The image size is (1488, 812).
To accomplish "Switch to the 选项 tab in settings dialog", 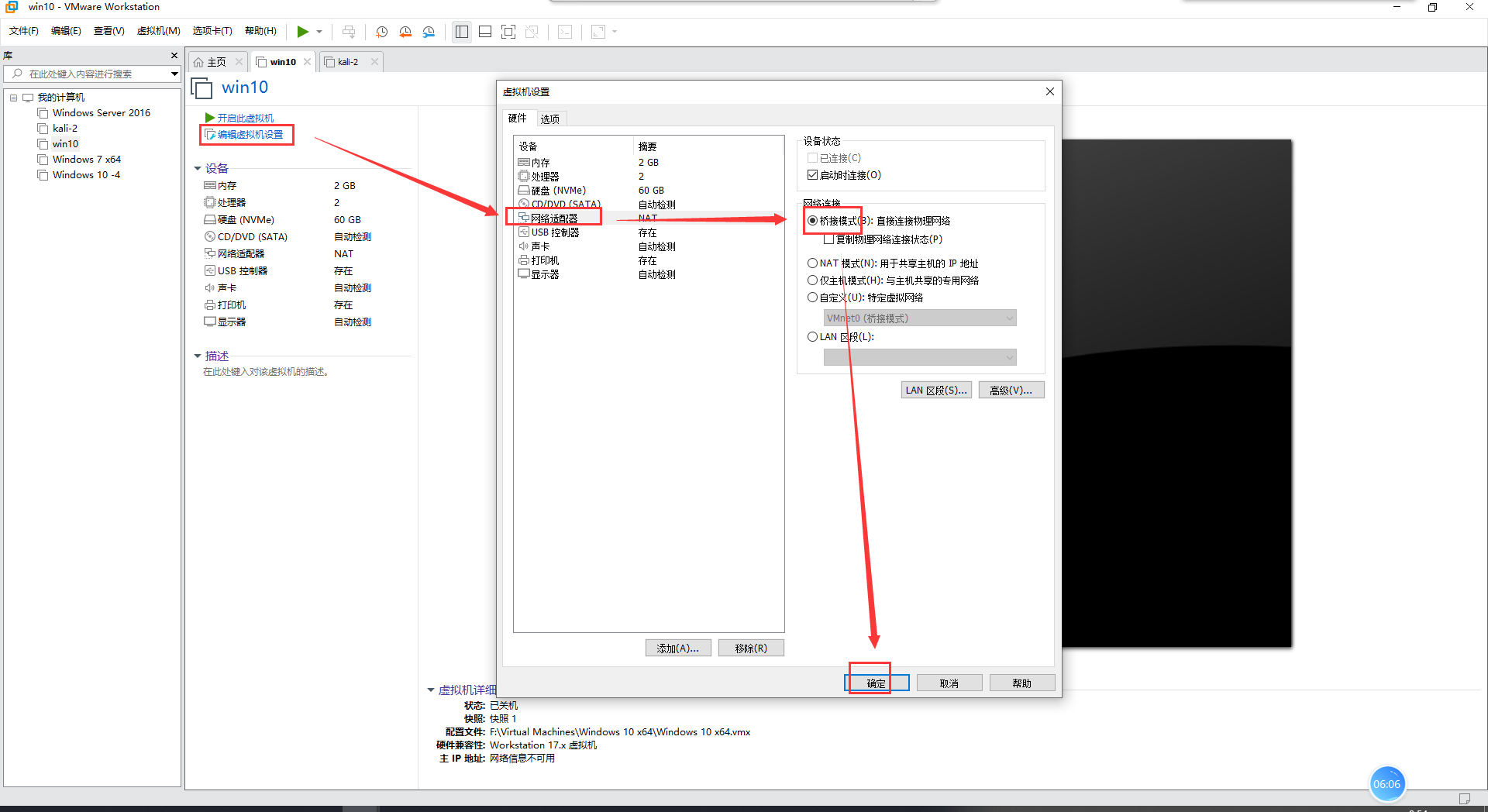I will point(549,119).
